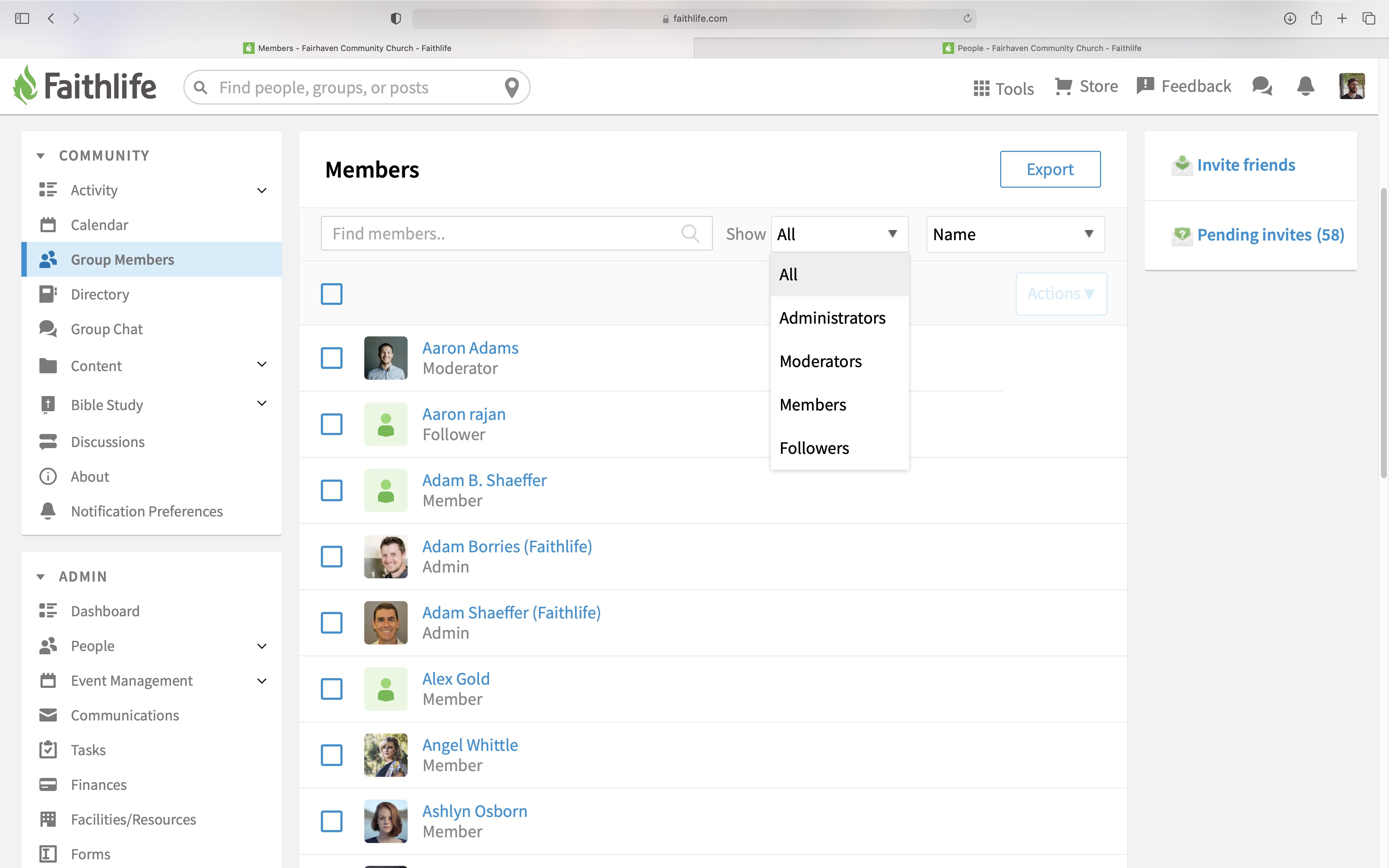Click Adam Shaeffer's profile photo
The height and width of the screenshot is (868, 1389).
(386, 623)
